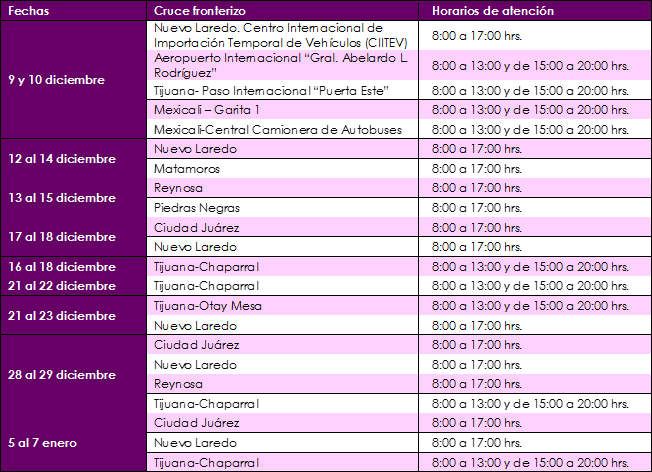Click the 'Mexicali – Garita 1' cell
The height and width of the screenshot is (472, 652).
[282, 110]
